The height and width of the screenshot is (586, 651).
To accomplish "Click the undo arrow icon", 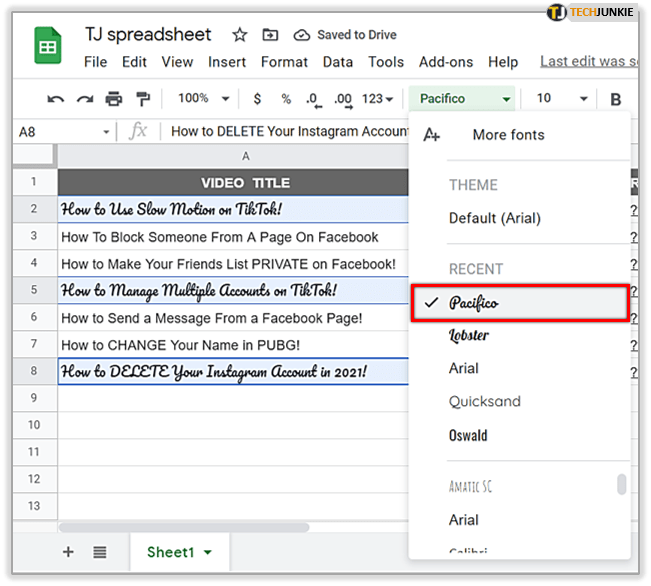I will [x=56, y=99].
